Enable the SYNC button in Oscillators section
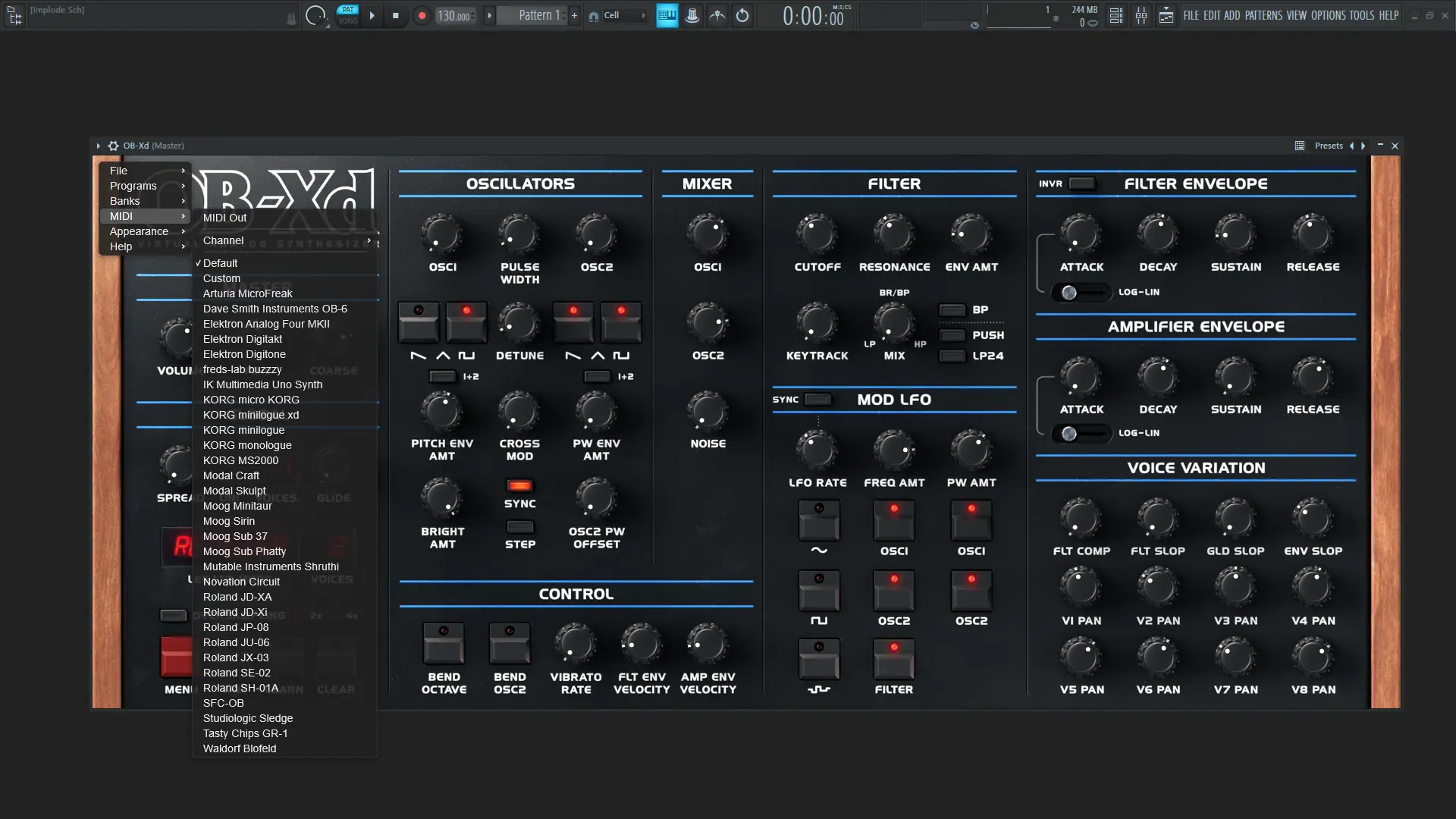Image resolution: width=1456 pixels, height=819 pixels. [x=520, y=486]
